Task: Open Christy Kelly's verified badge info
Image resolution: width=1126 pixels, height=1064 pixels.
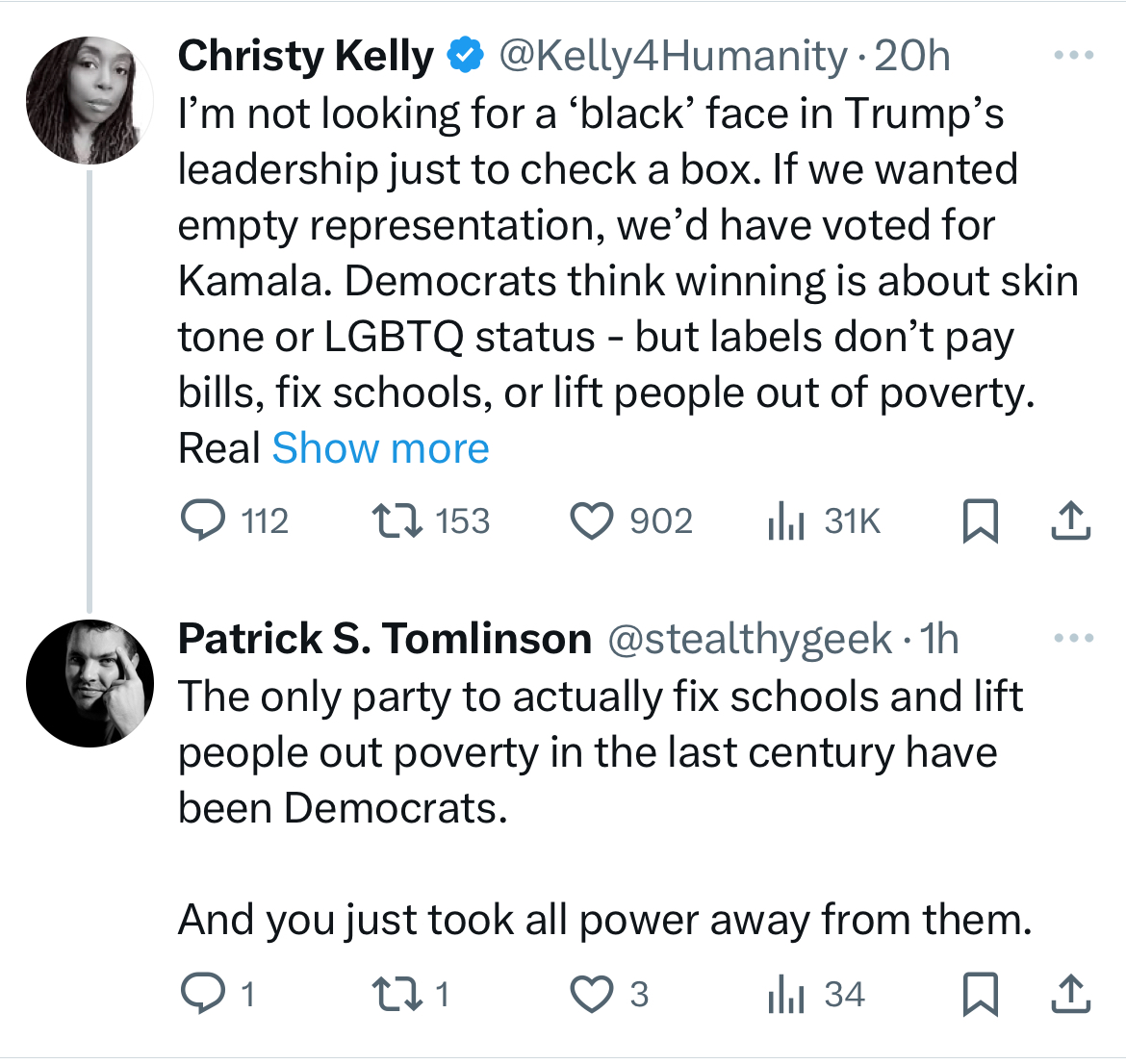Action: (466, 55)
